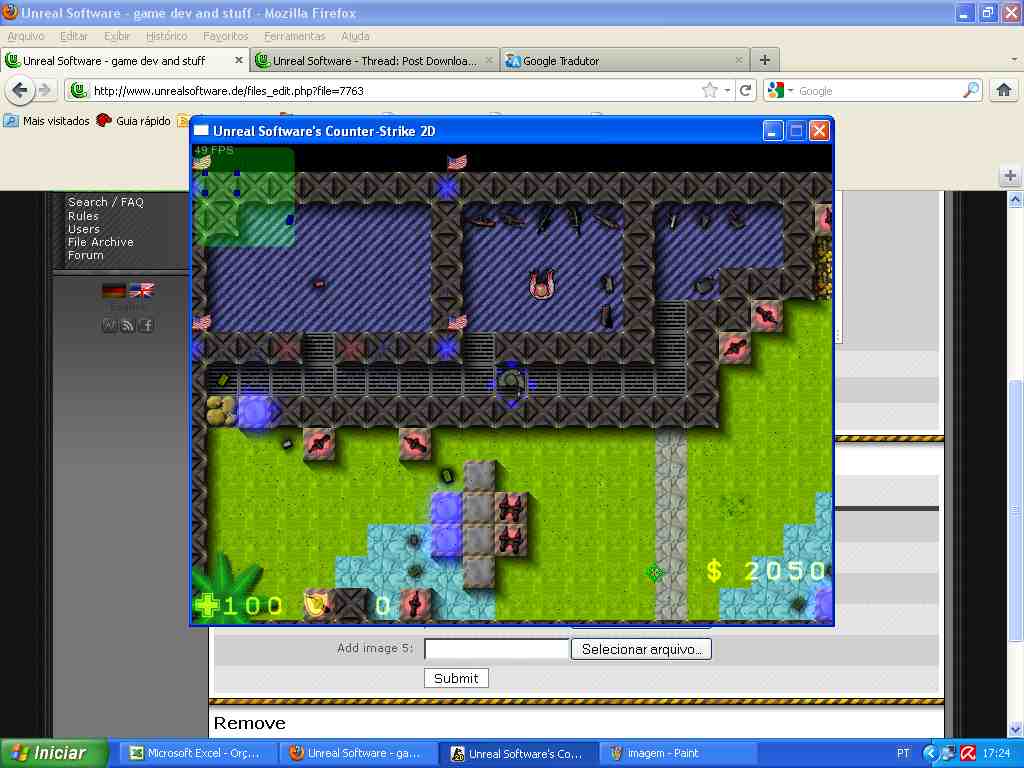Click the money amount $ 2050
This screenshot has width=1024, height=768.
767,571
